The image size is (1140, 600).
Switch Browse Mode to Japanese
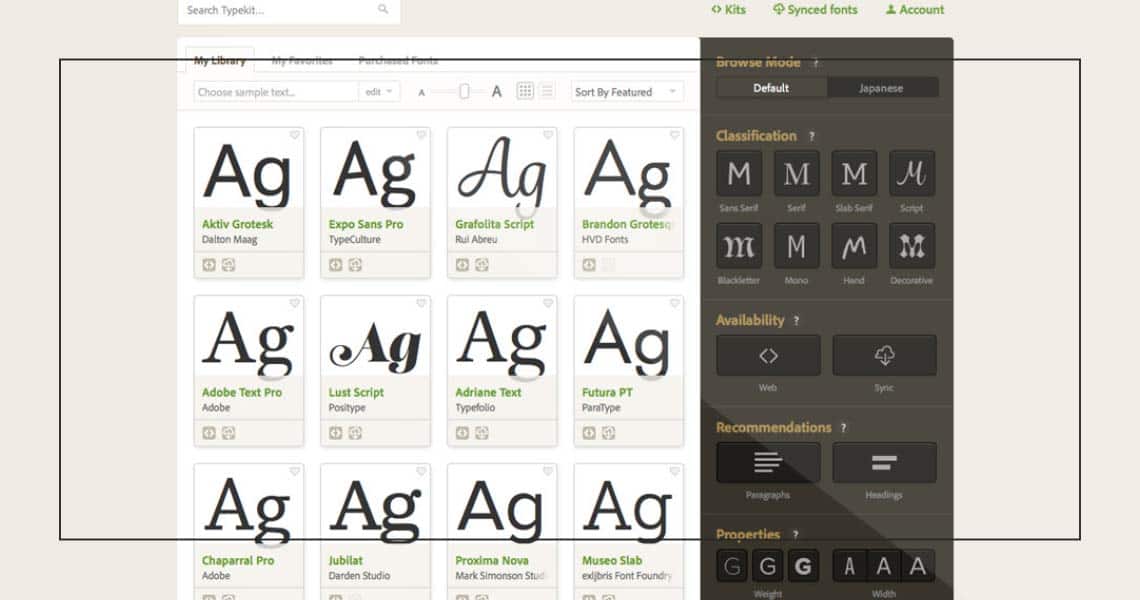[881, 88]
